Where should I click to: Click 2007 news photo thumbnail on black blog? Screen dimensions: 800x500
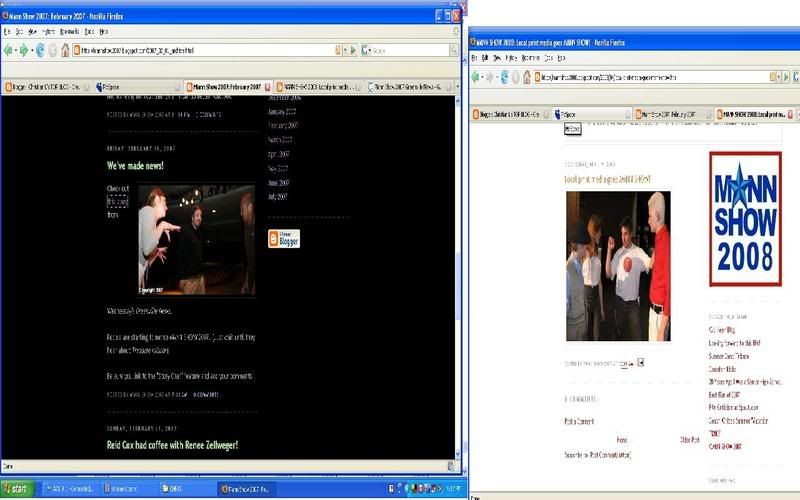click(196, 240)
